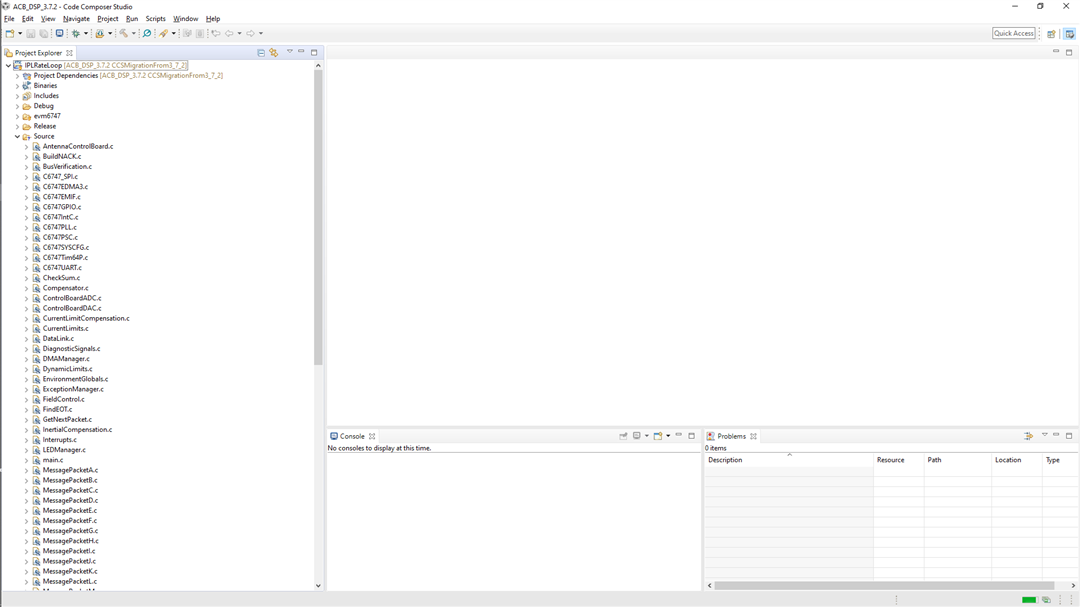
Task: Open the Help menu
Action: (x=213, y=19)
